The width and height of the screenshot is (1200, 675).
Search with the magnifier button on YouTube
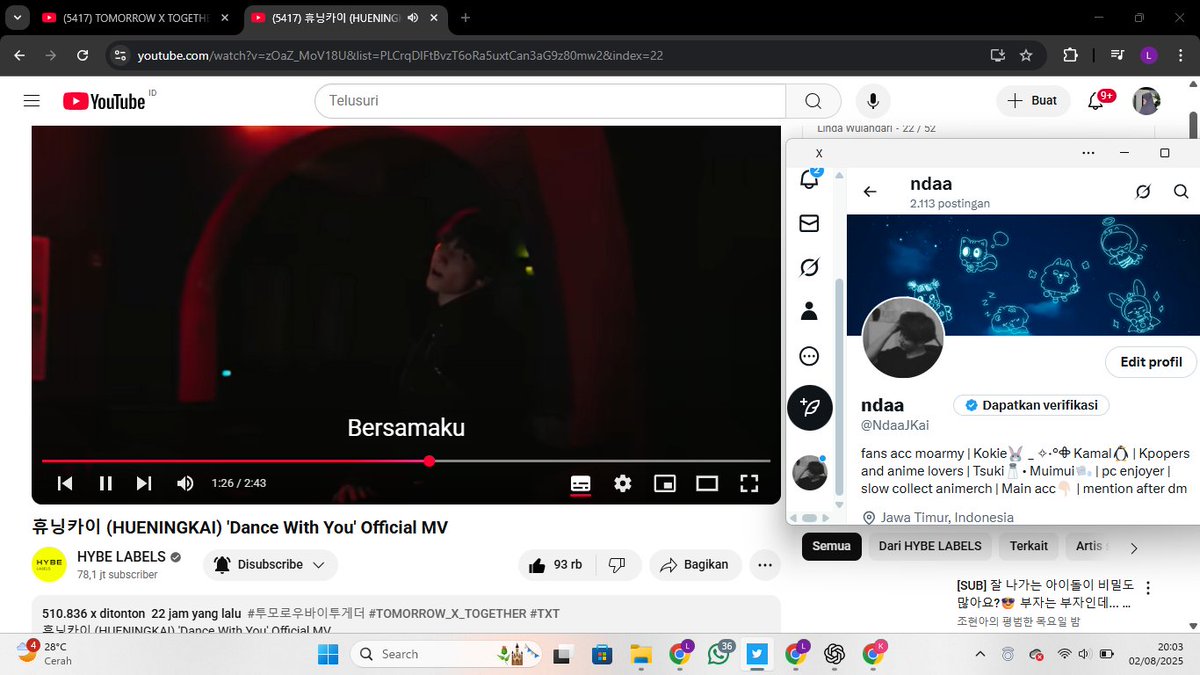(813, 101)
